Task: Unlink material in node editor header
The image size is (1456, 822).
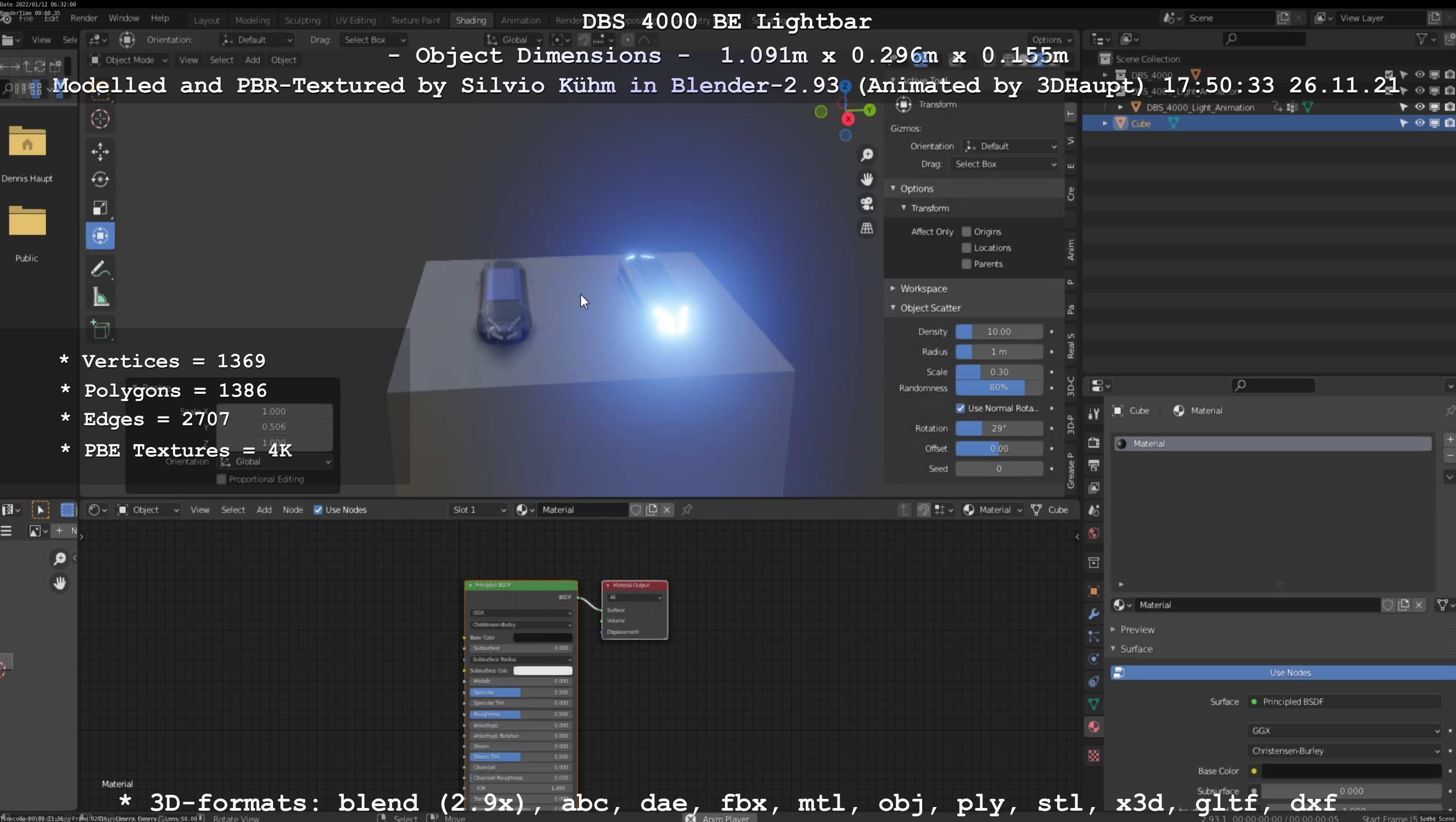Action: click(x=667, y=510)
